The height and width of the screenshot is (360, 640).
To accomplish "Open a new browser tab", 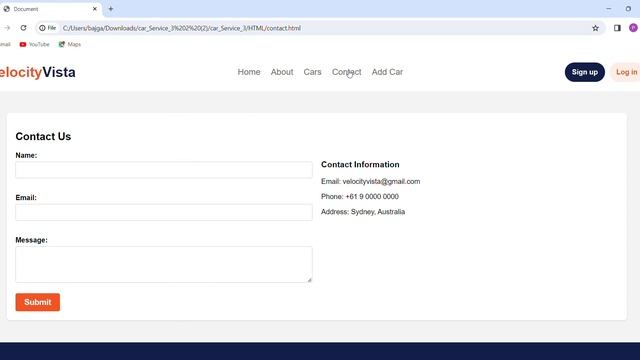I will click(111, 9).
